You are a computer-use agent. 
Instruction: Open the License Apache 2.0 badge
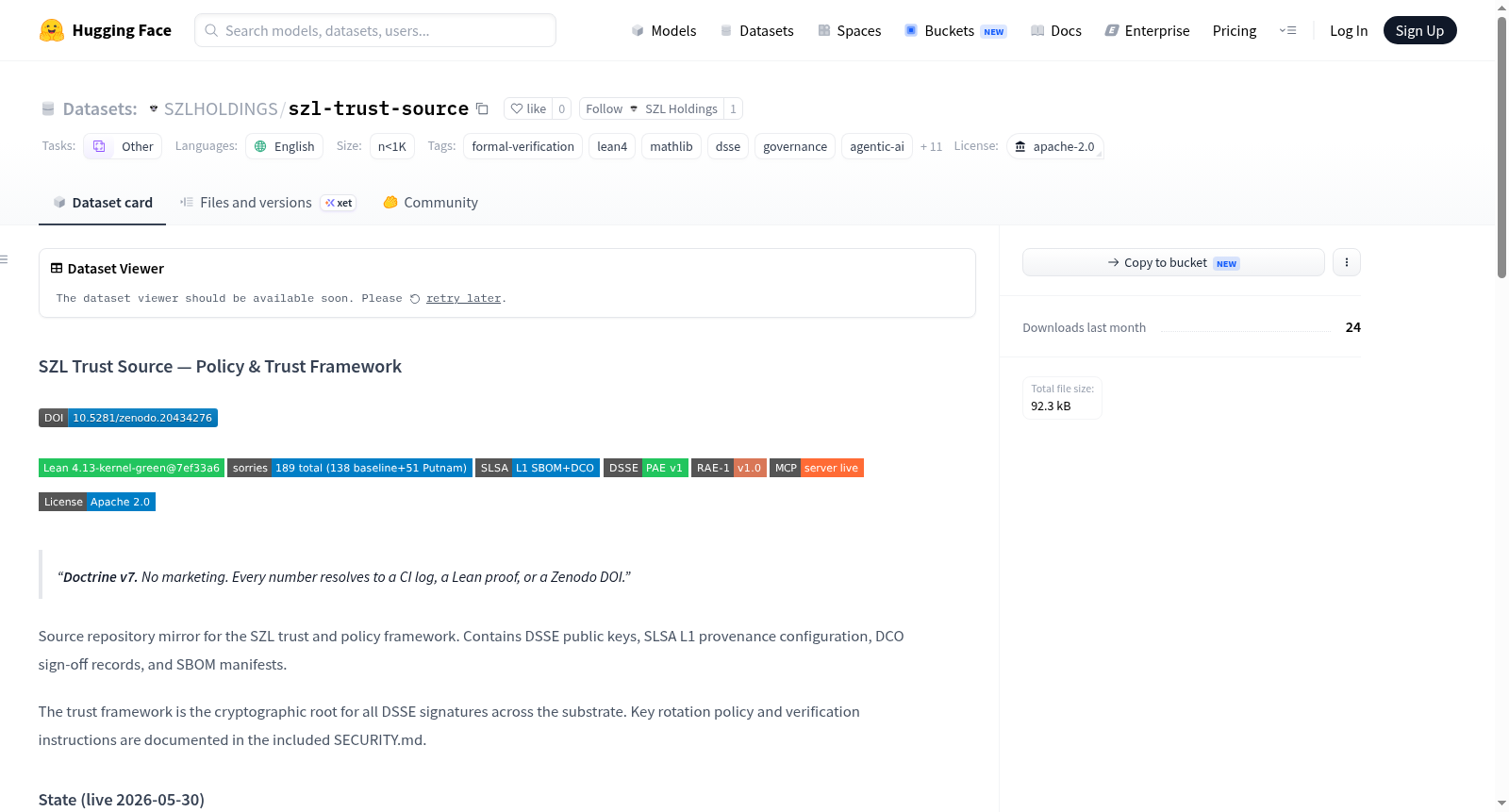click(x=97, y=502)
